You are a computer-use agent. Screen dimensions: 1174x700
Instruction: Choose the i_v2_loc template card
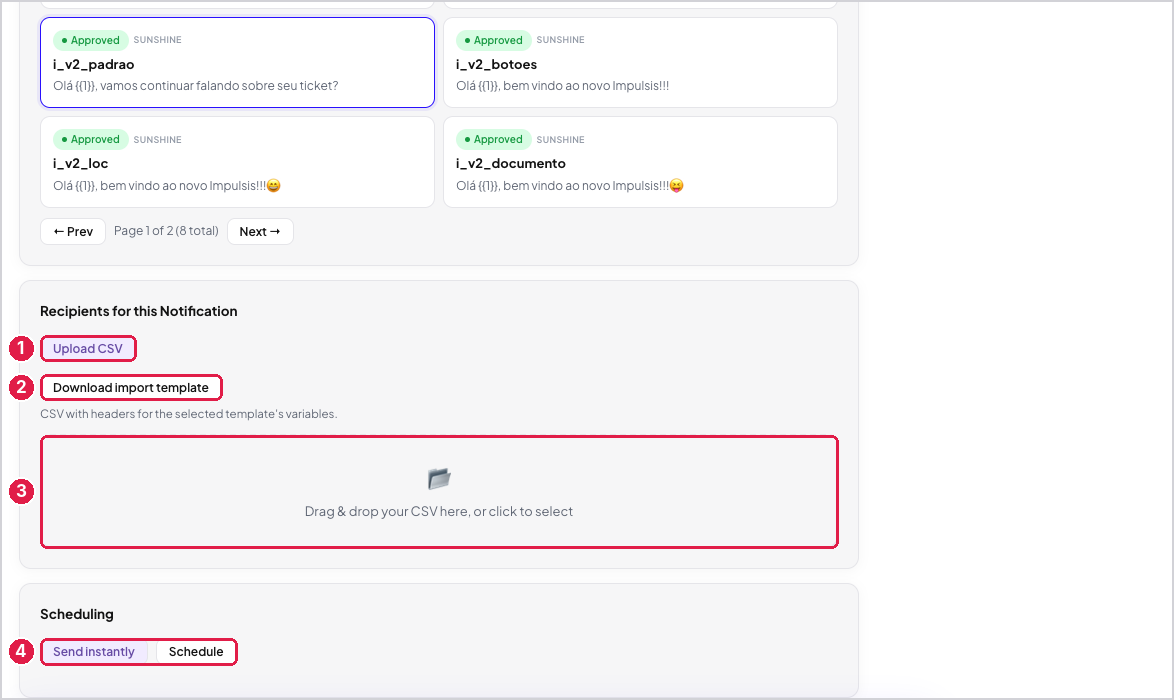237,162
